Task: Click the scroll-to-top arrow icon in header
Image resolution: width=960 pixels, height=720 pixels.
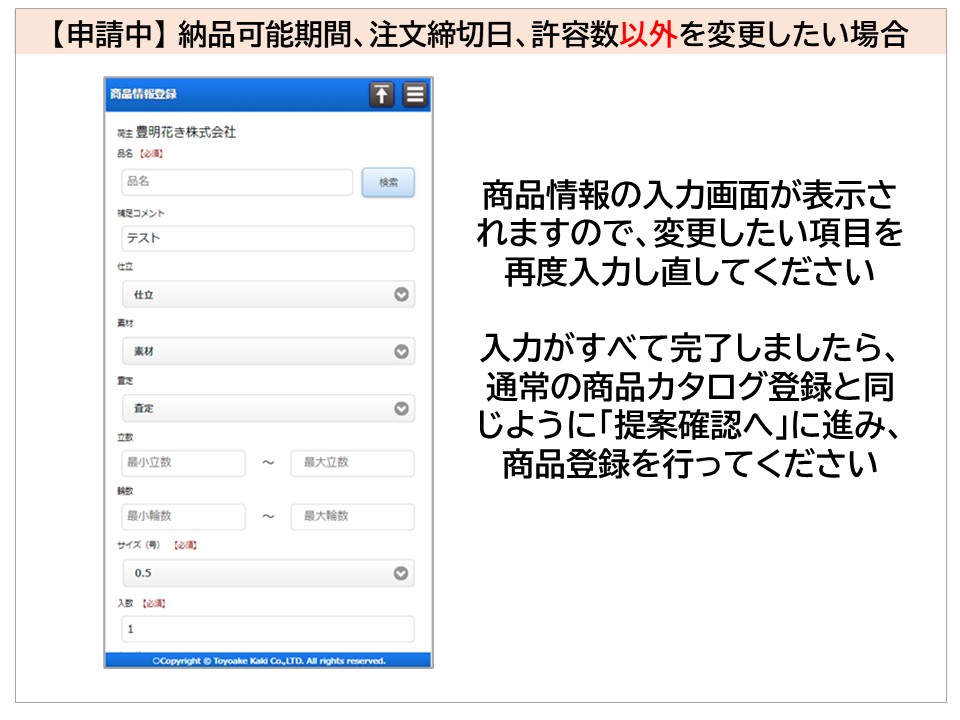Action: click(x=381, y=95)
